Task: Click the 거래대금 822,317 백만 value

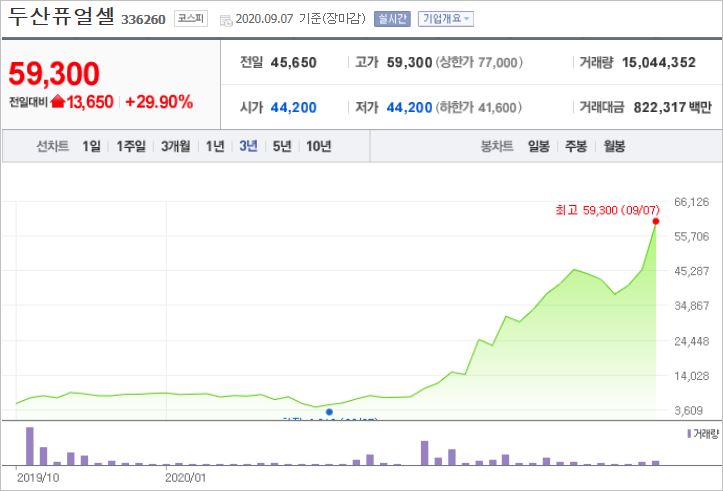Action: pos(672,107)
